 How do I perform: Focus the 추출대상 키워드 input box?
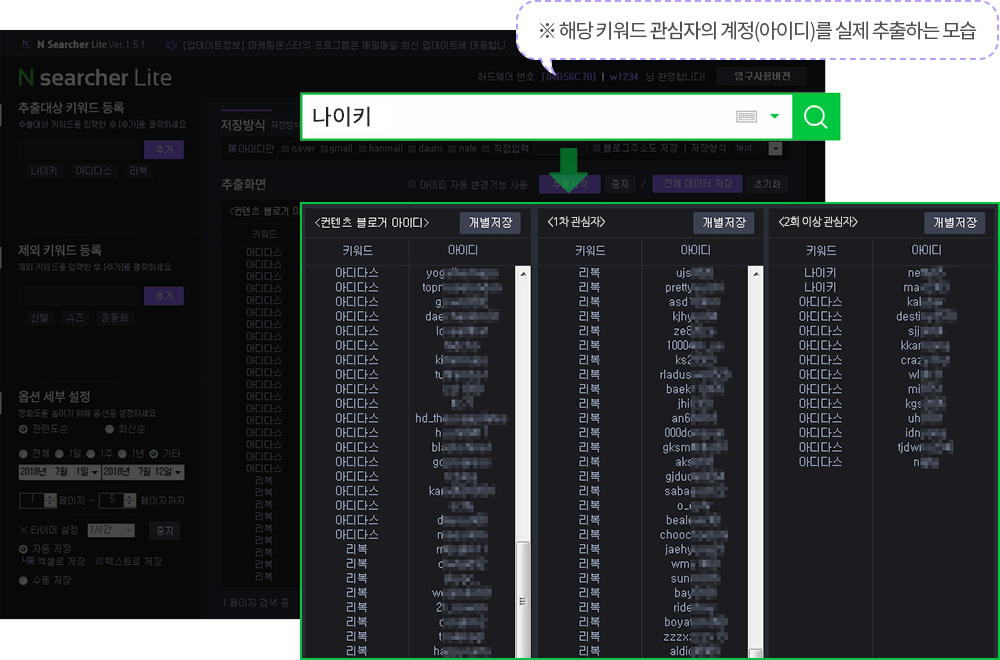click(x=78, y=149)
